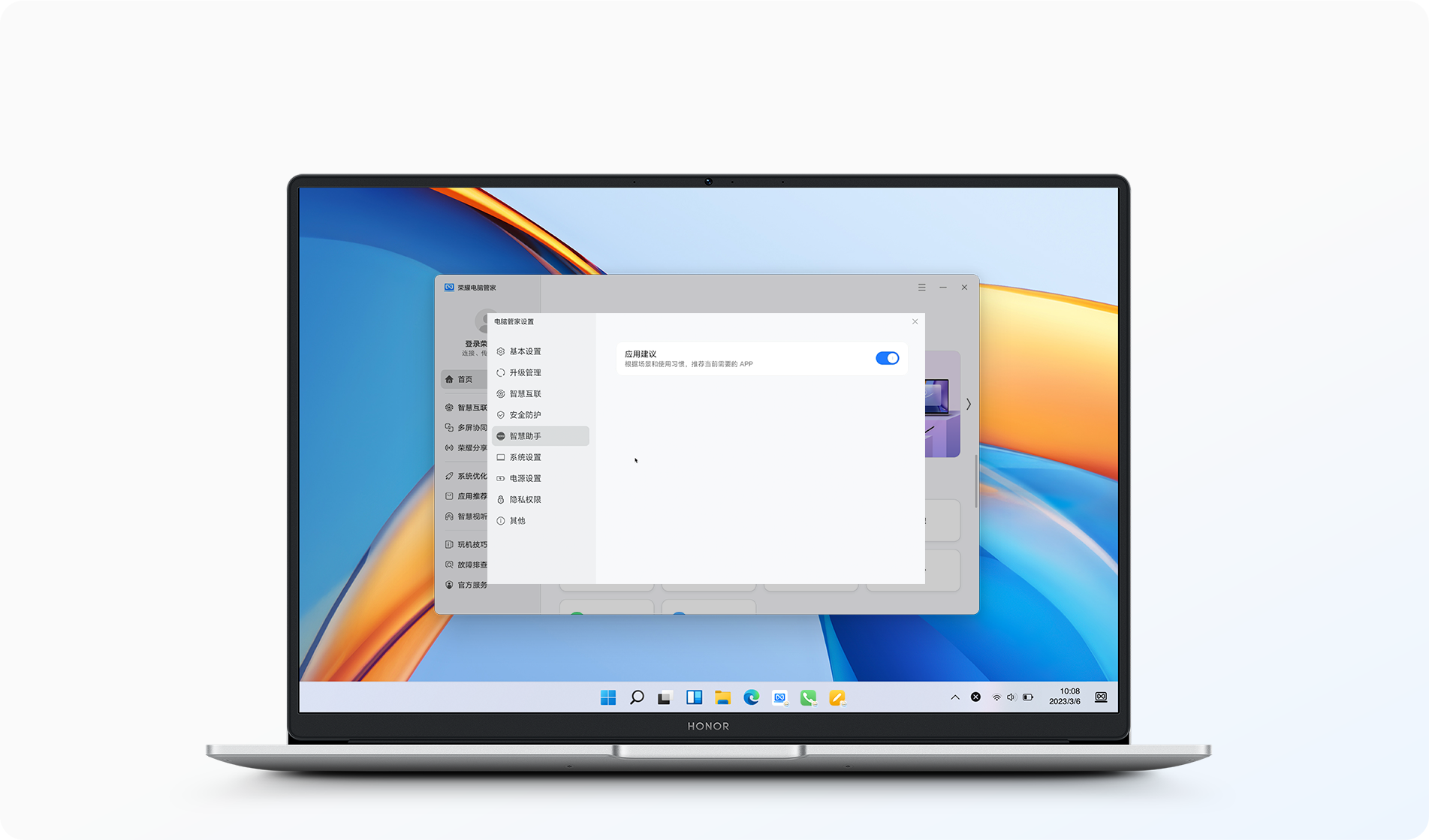Click the 智慧互联 settings icon

501,394
